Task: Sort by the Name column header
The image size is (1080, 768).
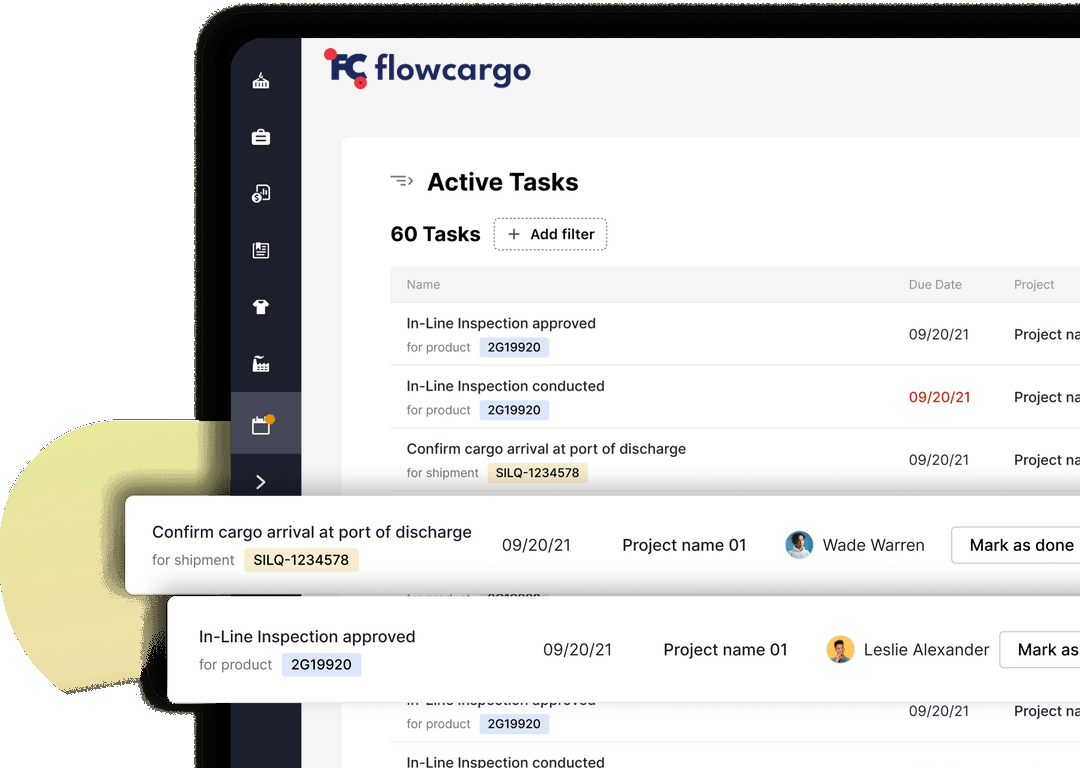Action: coord(423,285)
